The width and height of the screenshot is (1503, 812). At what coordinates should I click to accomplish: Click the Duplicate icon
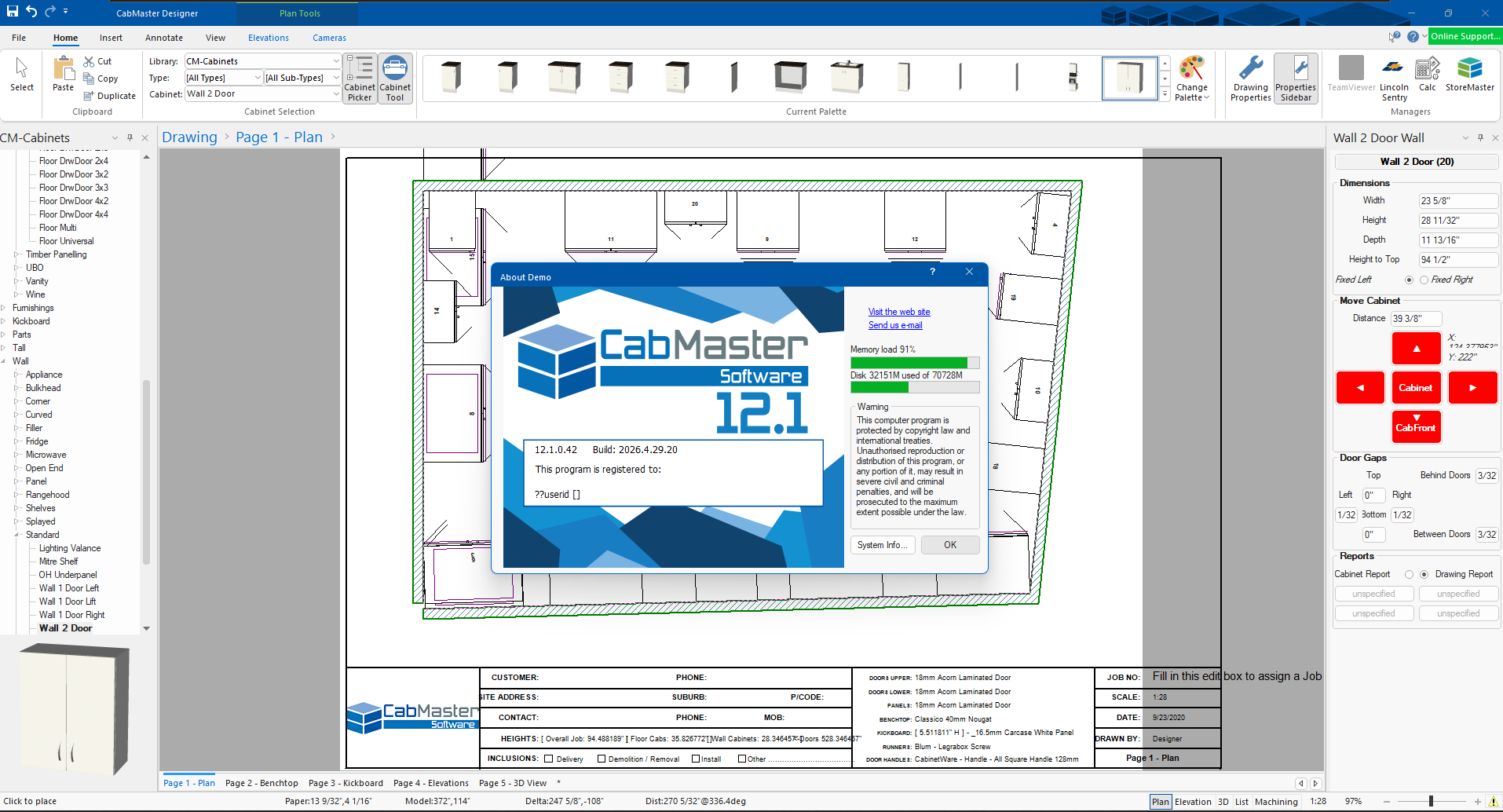pos(89,96)
